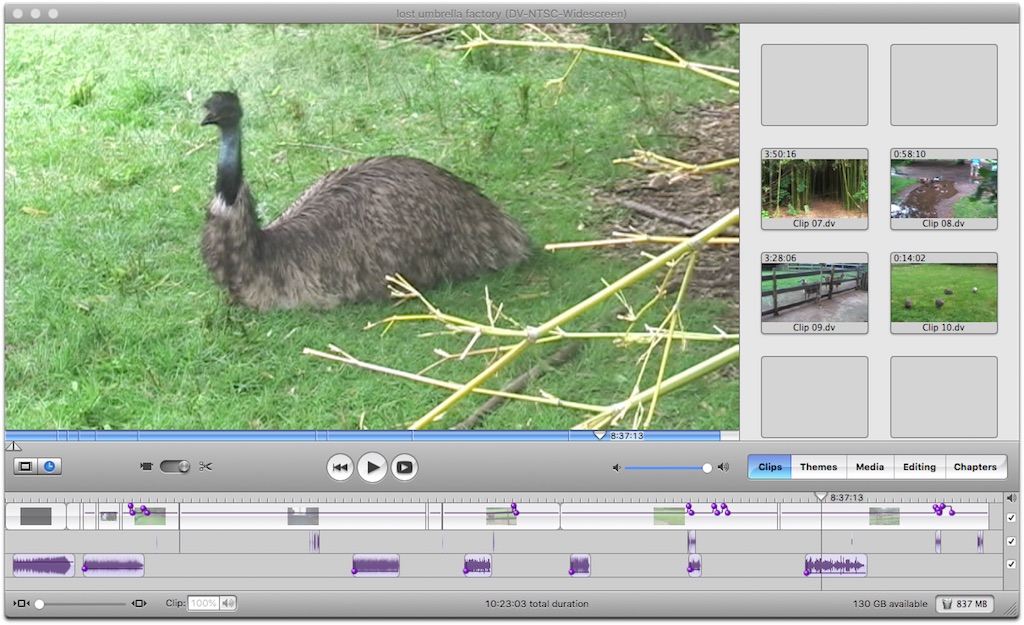Screen dimensions: 1024x625
Task: Click the timeline playhead marker at 8:37:13
Action: [x=821, y=497]
